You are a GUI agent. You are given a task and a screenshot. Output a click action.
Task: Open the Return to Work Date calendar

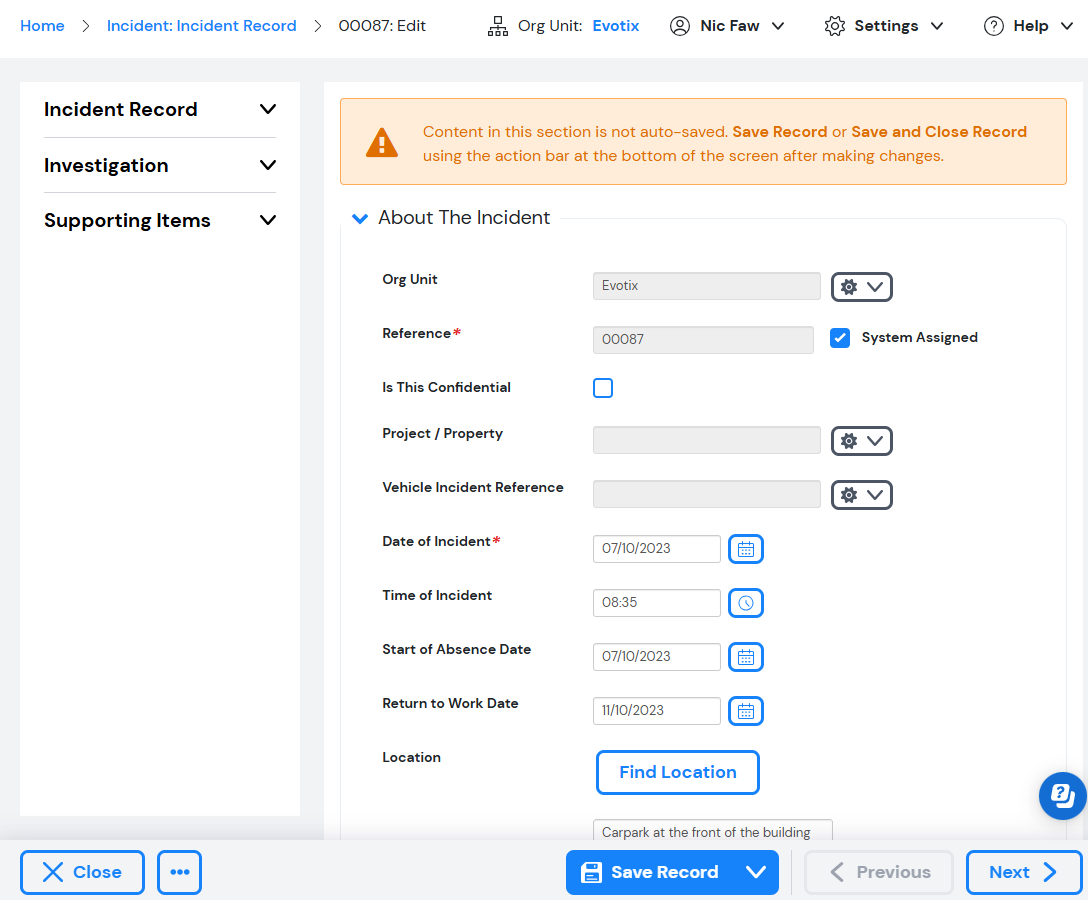[x=746, y=711]
